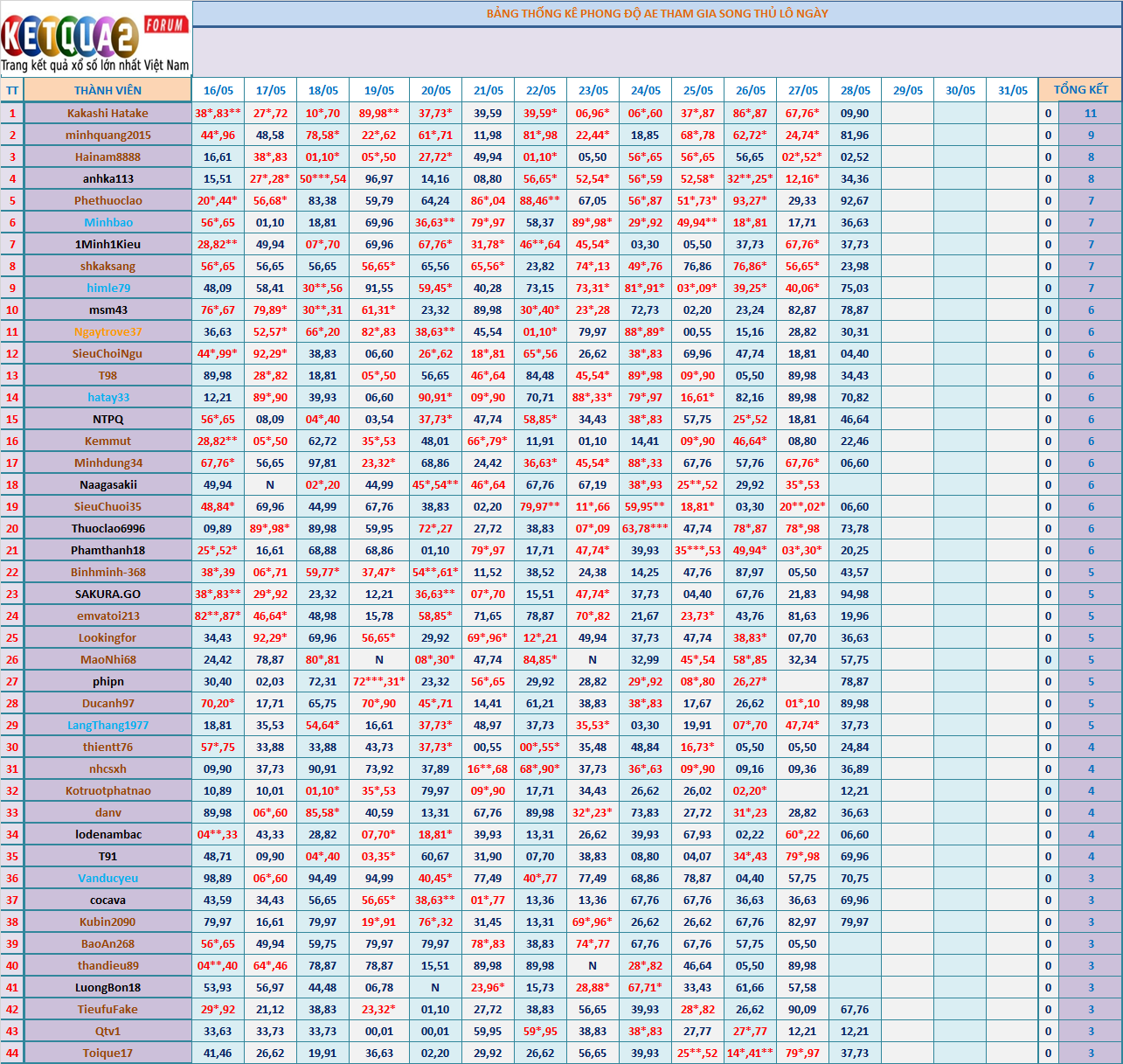
Task: Click the Hainam8888 member name
Action: [107, 156]
